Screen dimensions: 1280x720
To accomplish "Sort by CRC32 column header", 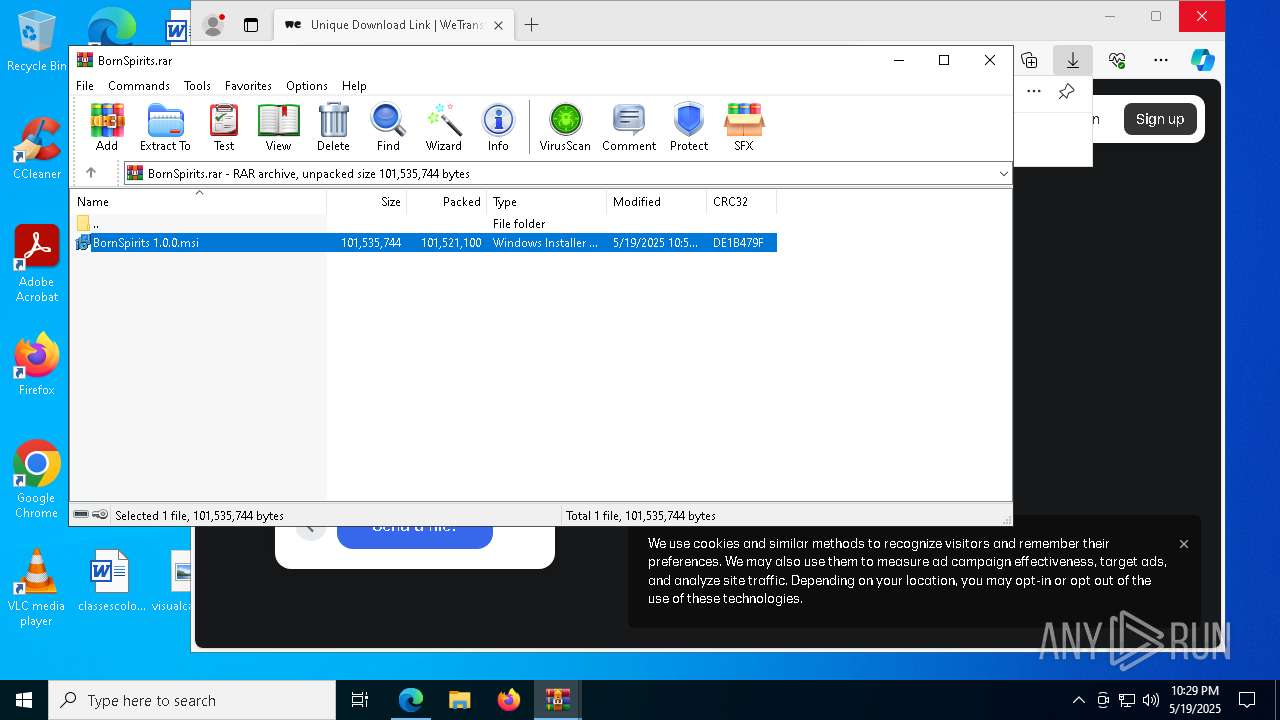I will click(x=742, y=201).
